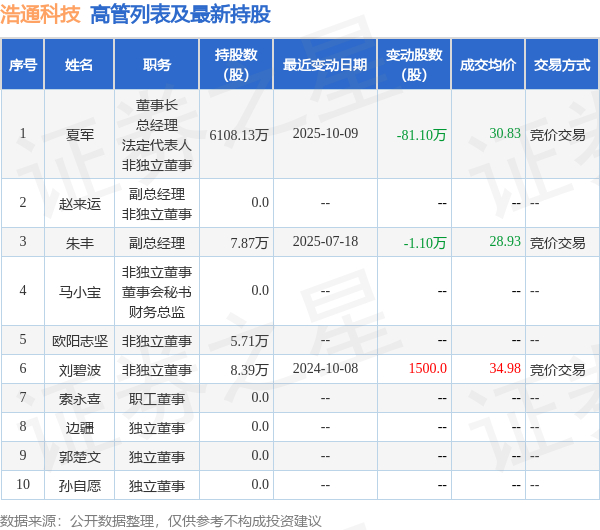The image size is (600, 530).
Task: Click the name 索永喜
Action: click(80, 399)
